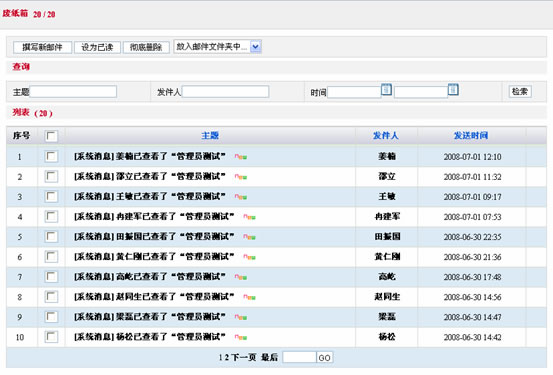
Task: Go to 下一页 next page
Action: click(244, 357)
